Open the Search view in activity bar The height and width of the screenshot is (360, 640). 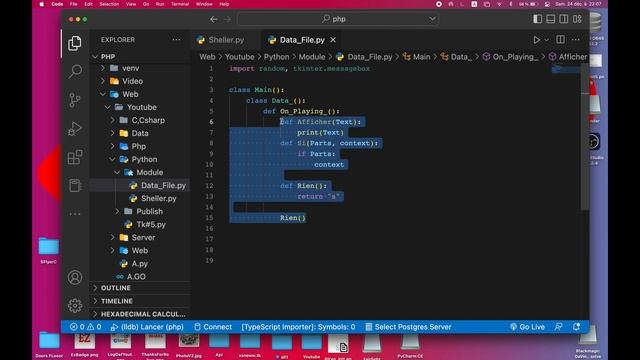tap(75, 71)
